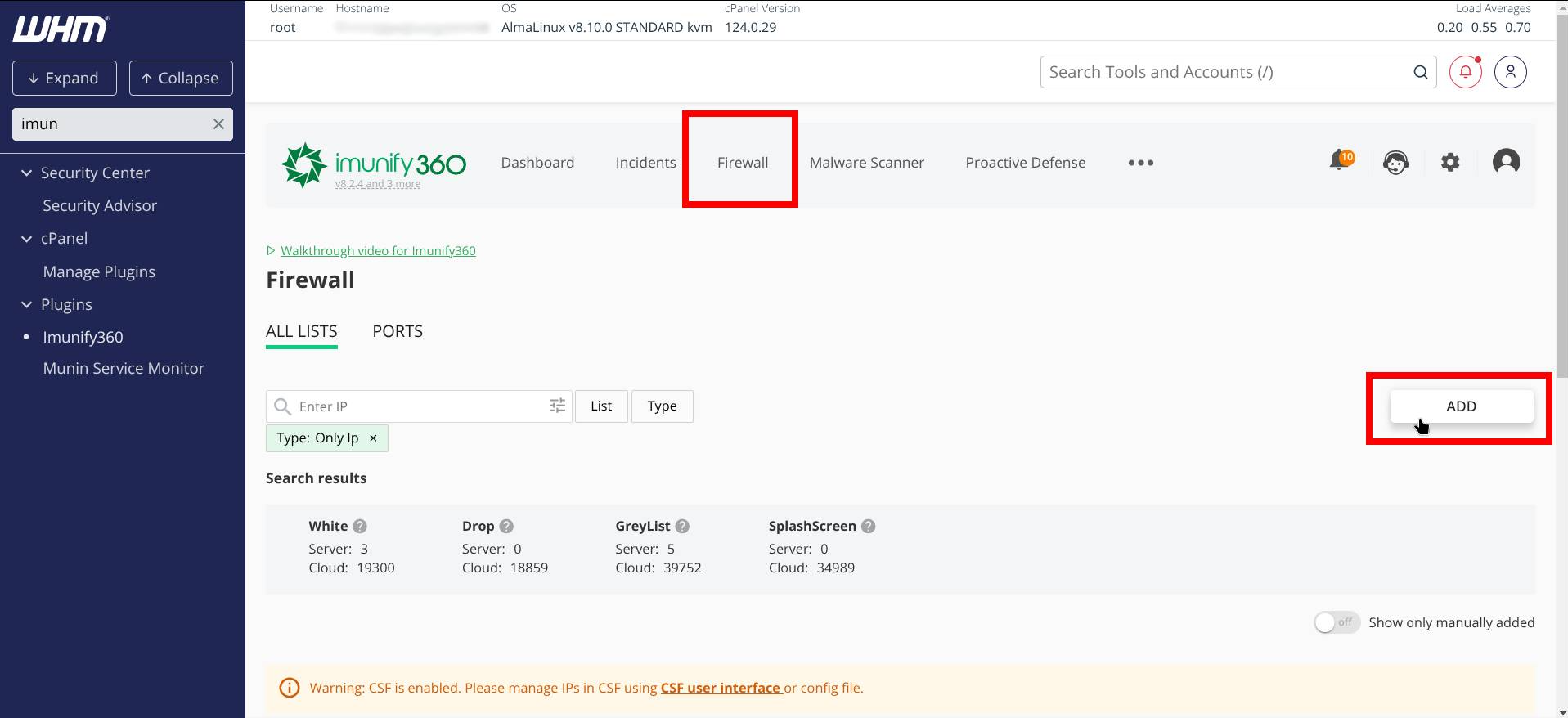Click the Imunify360 logo
1568x718 pixels.
point(374,164)
